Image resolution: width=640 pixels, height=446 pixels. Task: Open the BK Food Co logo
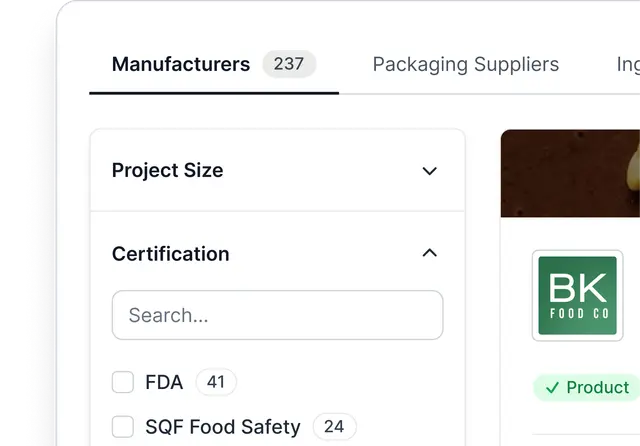pos(578,295)
